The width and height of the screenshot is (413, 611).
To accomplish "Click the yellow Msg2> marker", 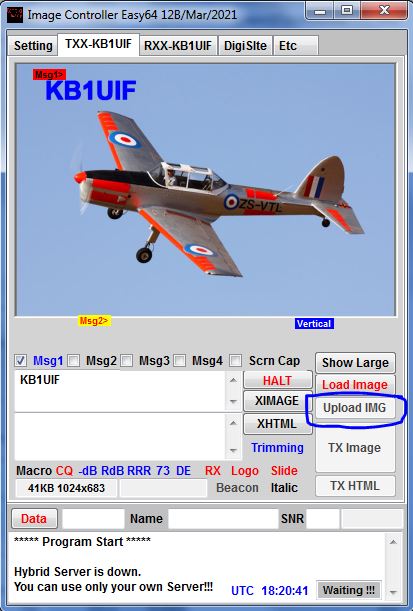I will (x=95, y=321).
